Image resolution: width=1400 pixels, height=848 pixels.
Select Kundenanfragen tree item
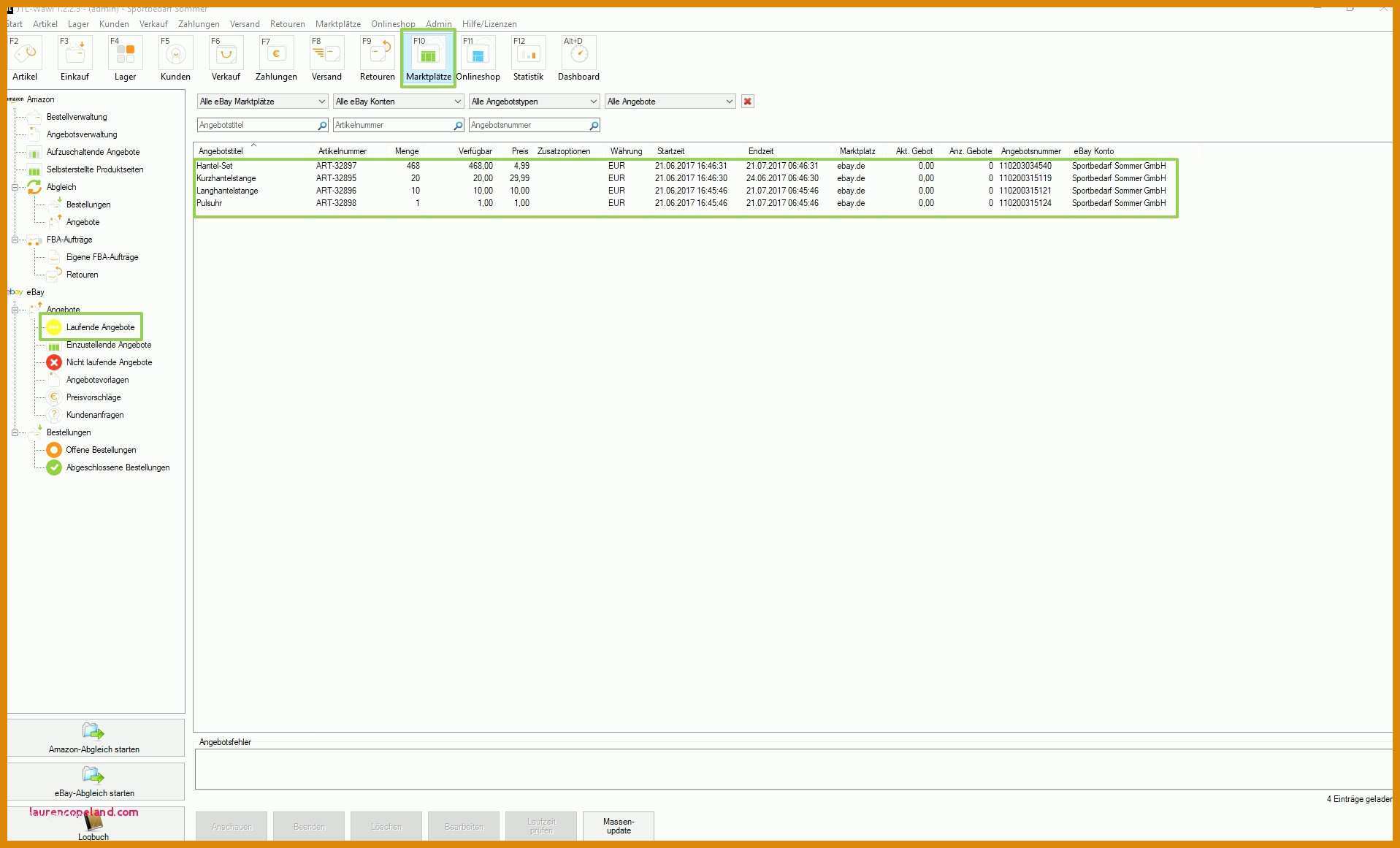[95, 415]
